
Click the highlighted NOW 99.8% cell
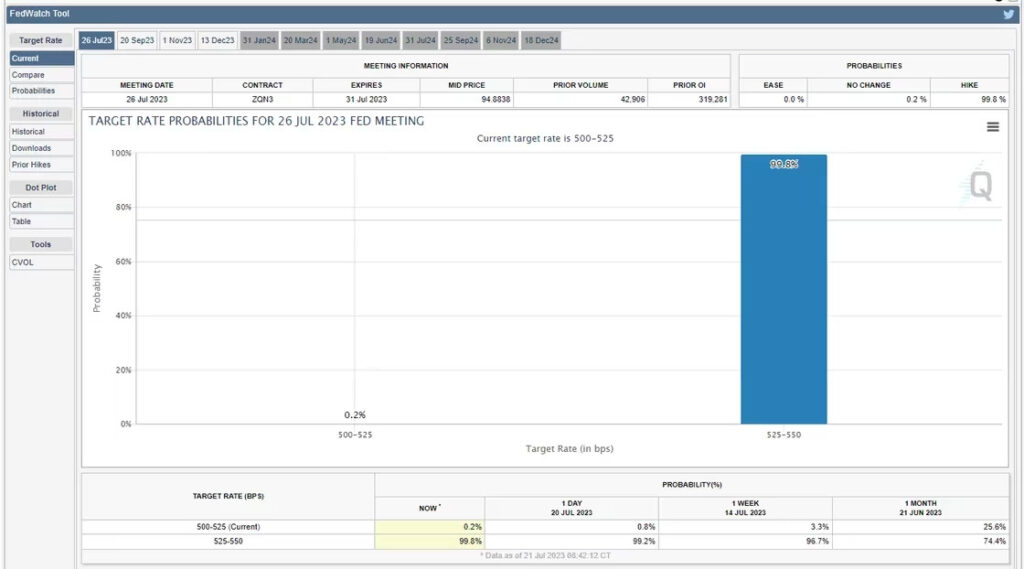[x=430, y=542]
